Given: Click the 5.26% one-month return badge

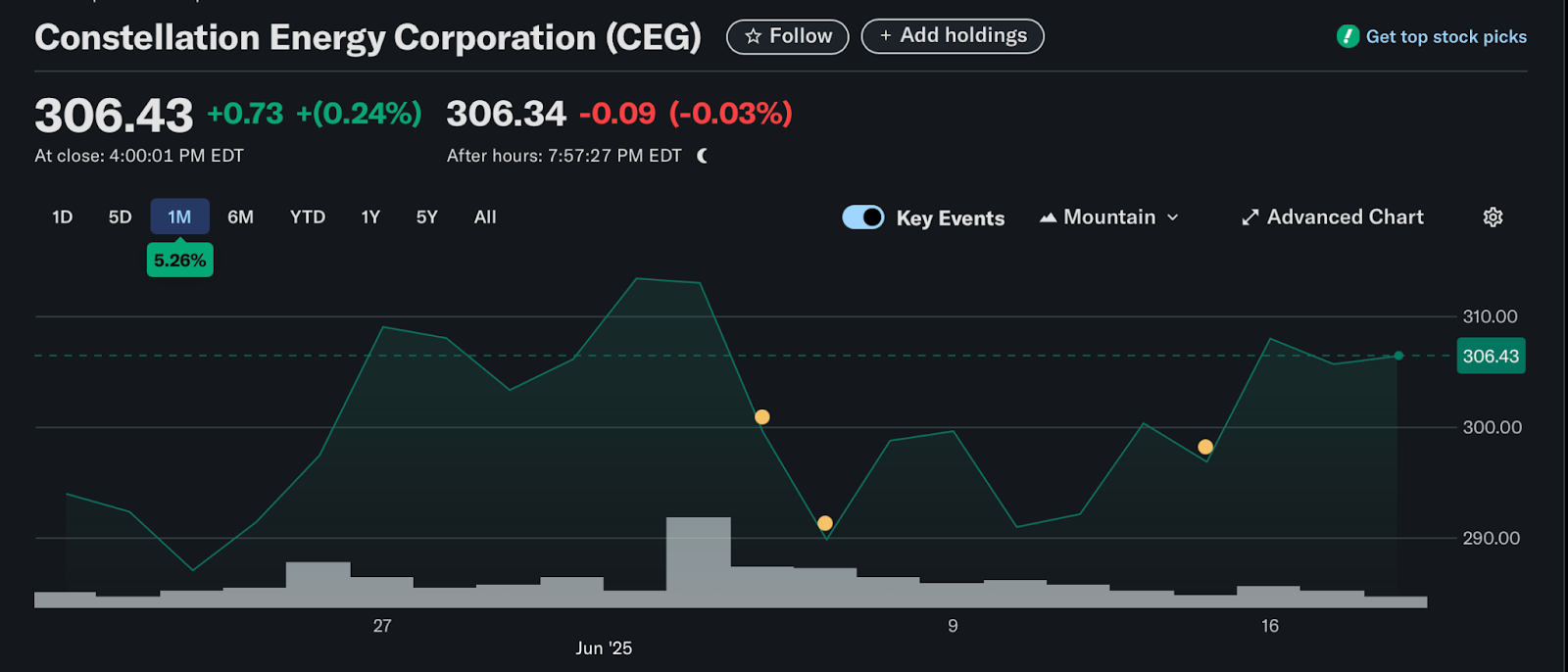Looking at the screenshot, I should [x=179, y=261].
